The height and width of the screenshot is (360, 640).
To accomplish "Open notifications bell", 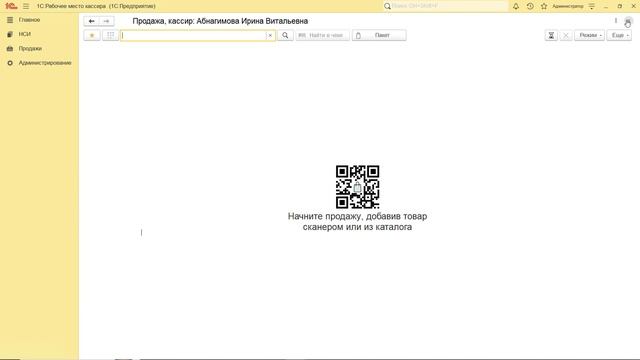I will coord(516,6).
